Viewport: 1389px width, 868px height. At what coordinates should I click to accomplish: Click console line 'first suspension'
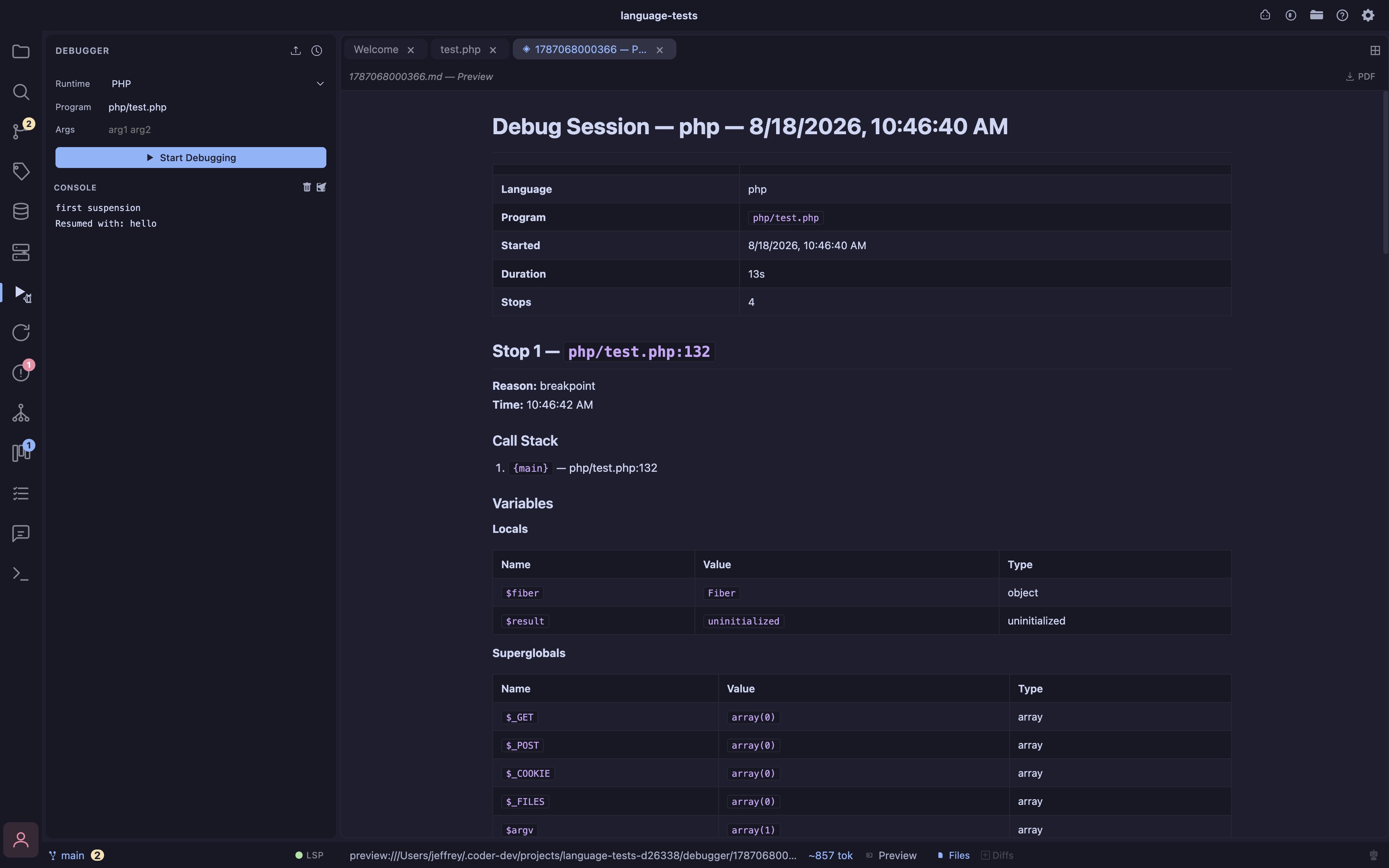(x=98, y=208)
